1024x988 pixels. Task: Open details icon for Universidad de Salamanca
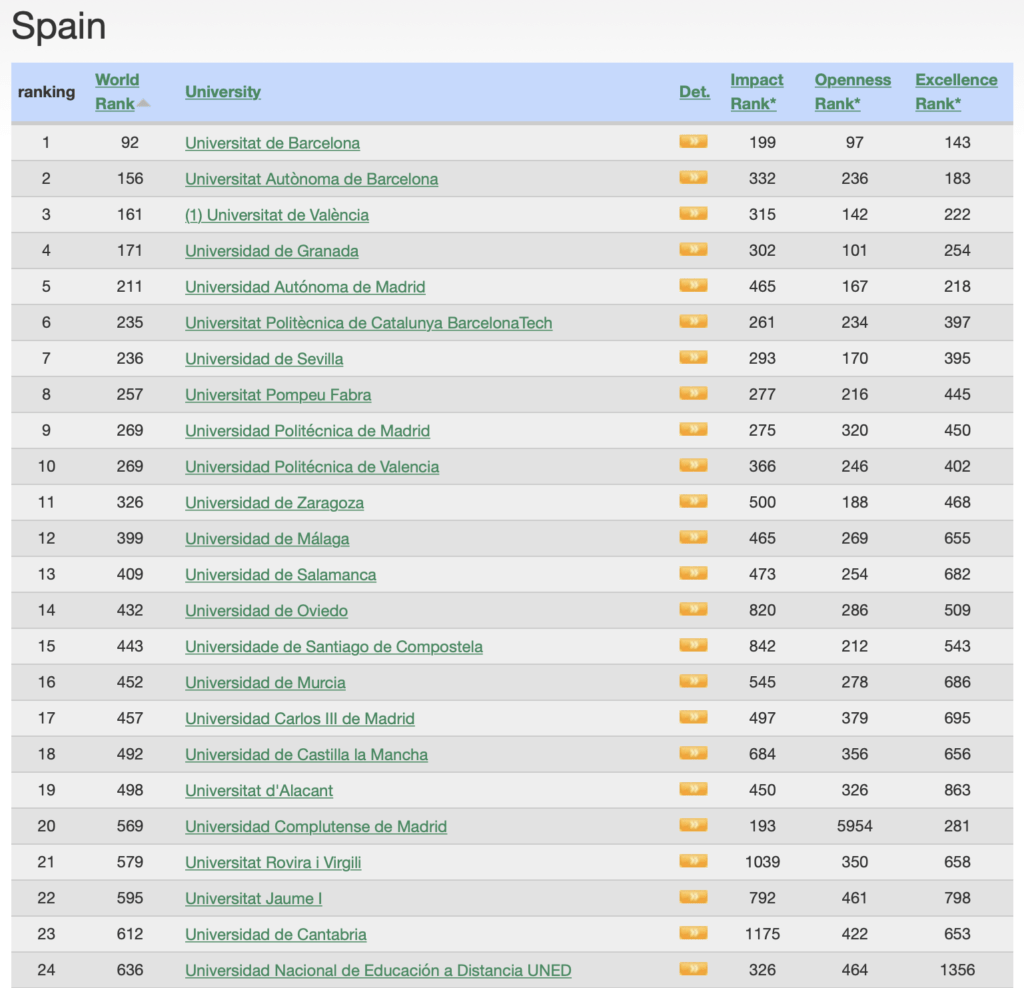tap(693, 573)
